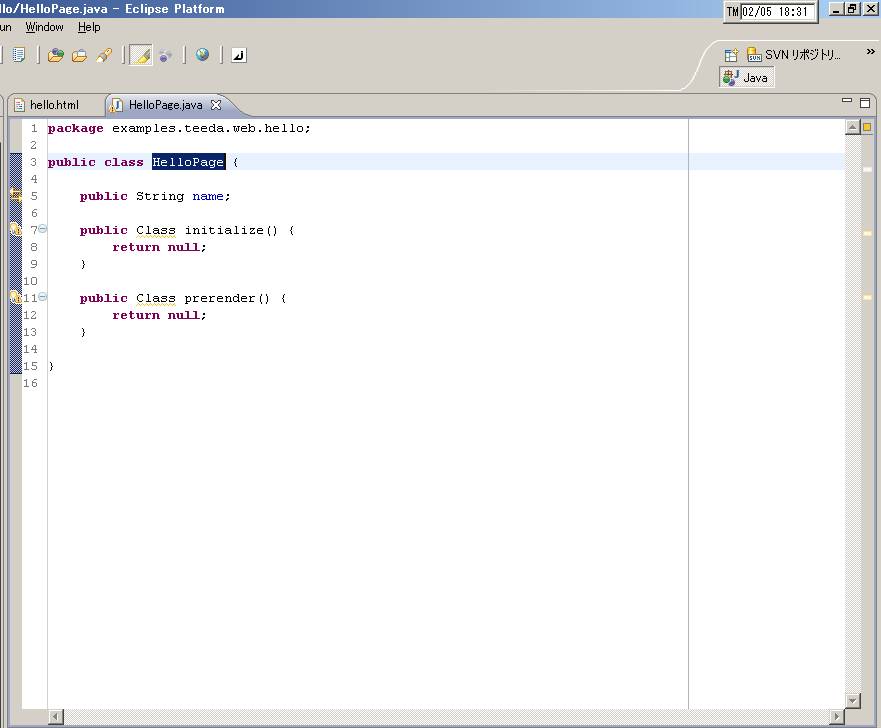Click warning marker on line 7
This screenshot has width=881, height=728.
tap(15, 230)
